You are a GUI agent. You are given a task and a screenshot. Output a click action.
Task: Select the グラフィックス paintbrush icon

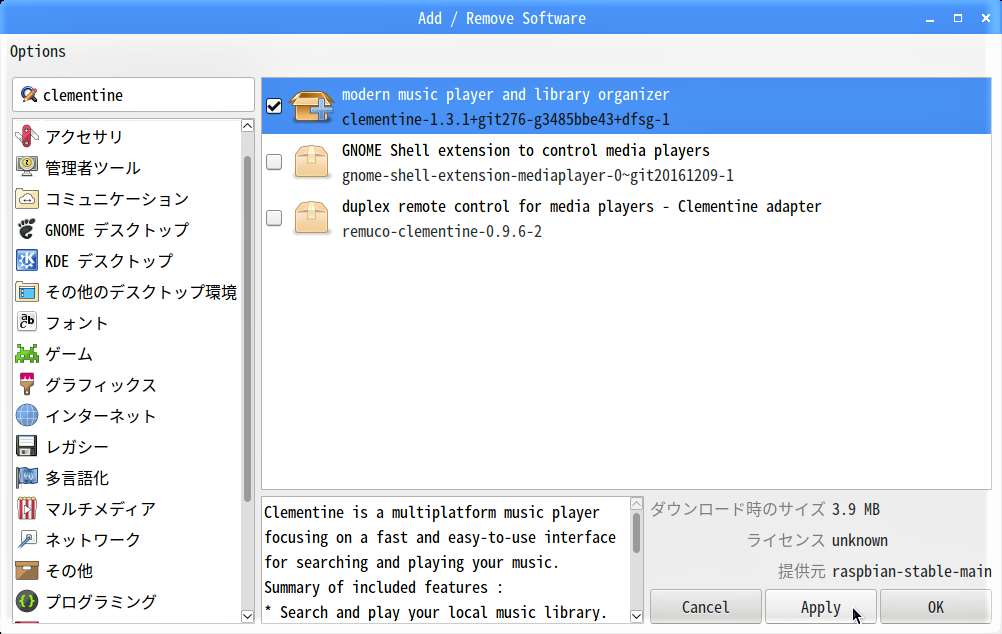point(27,384)
